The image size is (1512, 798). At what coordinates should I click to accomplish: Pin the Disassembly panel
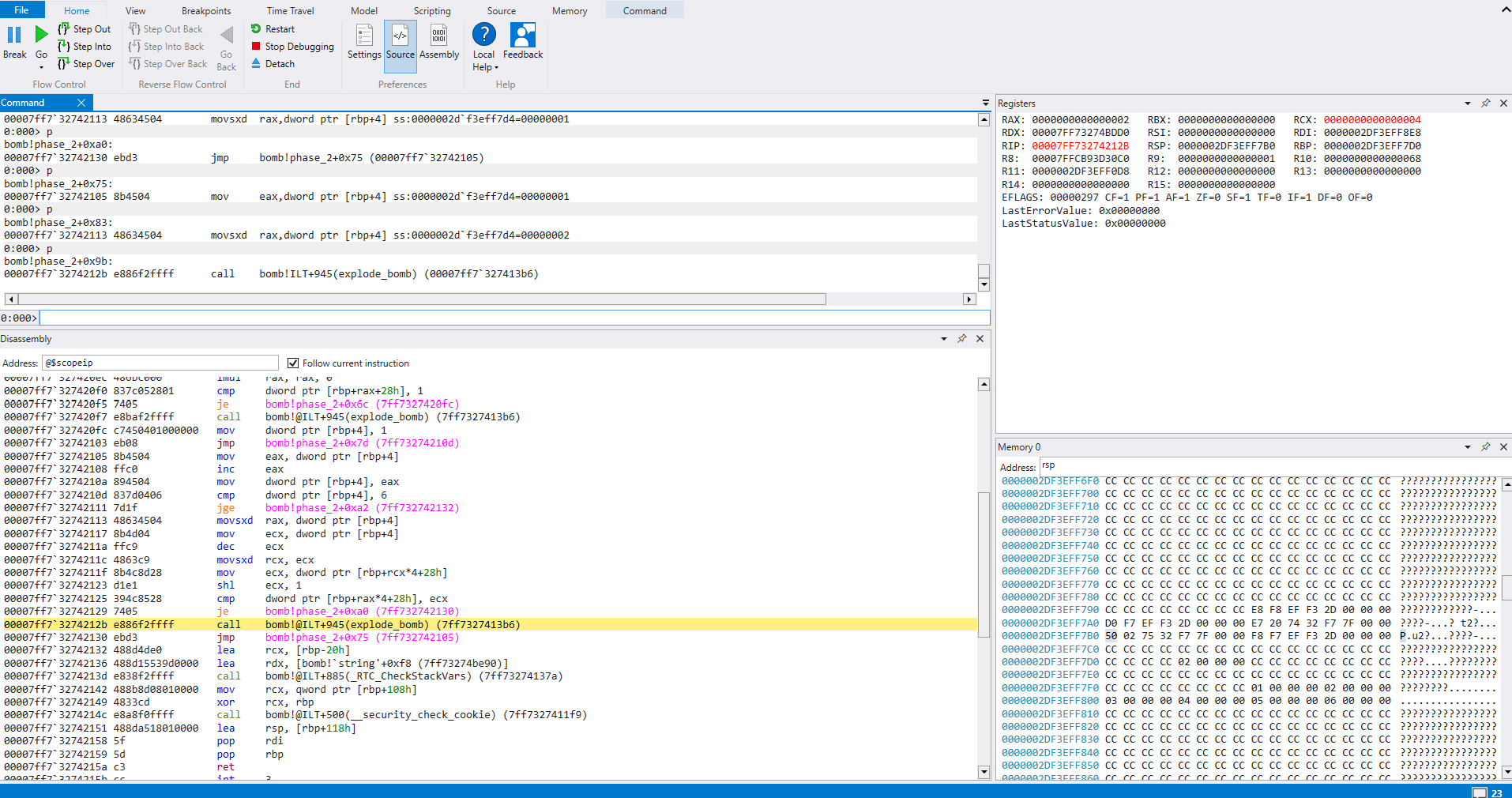pyautogui.click(x=961, y=339)
